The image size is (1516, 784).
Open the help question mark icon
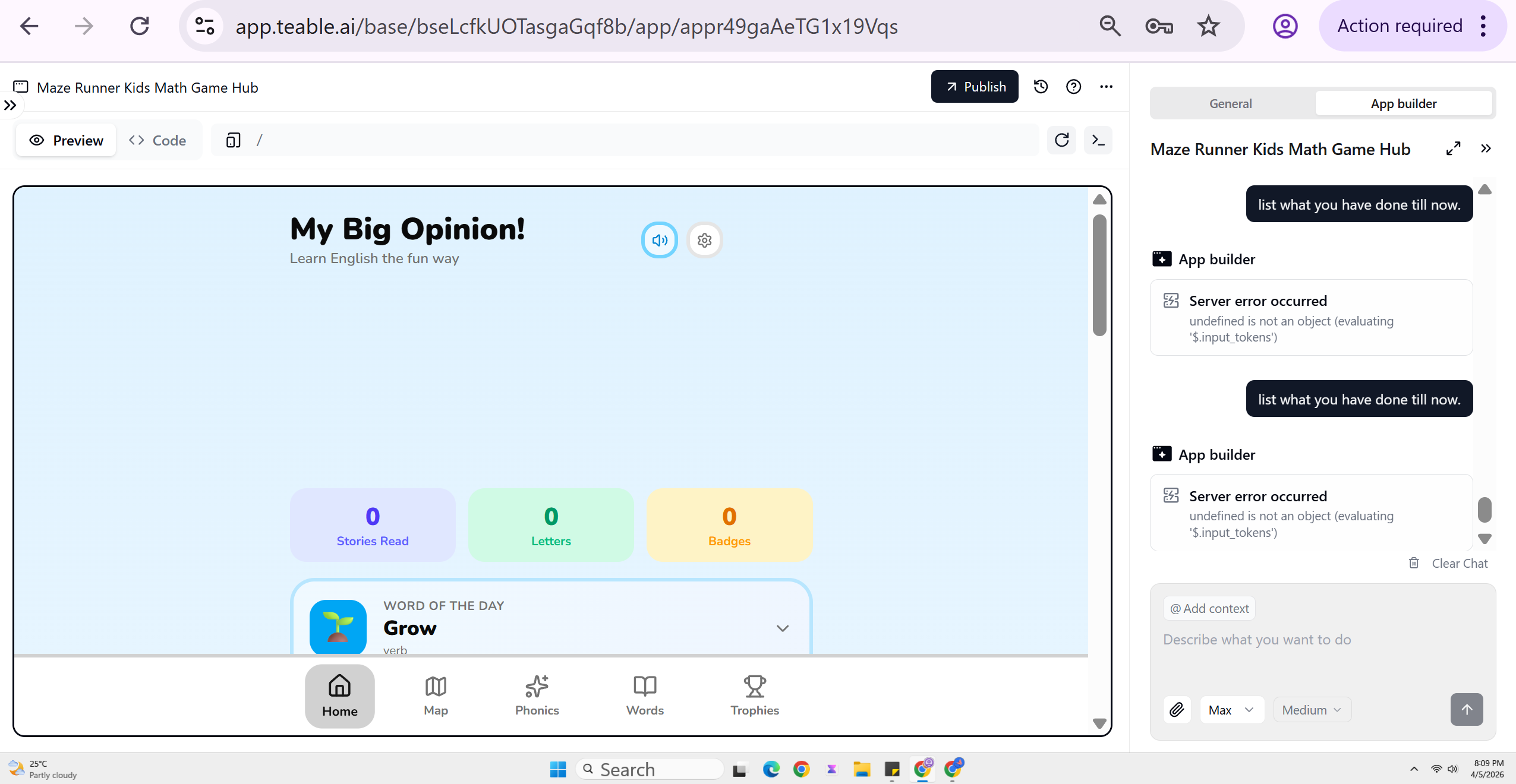pos(1073,87)
